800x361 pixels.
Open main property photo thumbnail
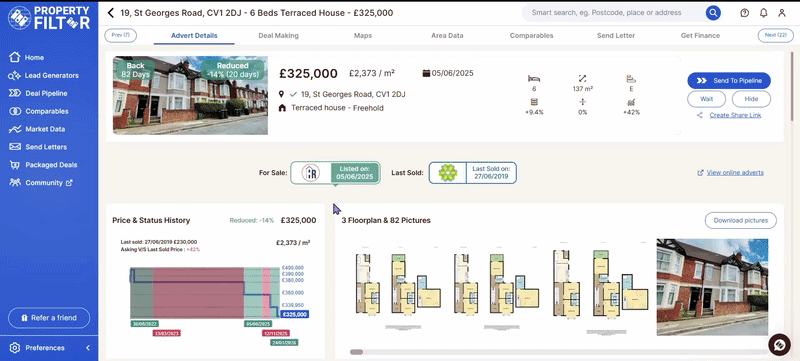(x=190, y=95)
